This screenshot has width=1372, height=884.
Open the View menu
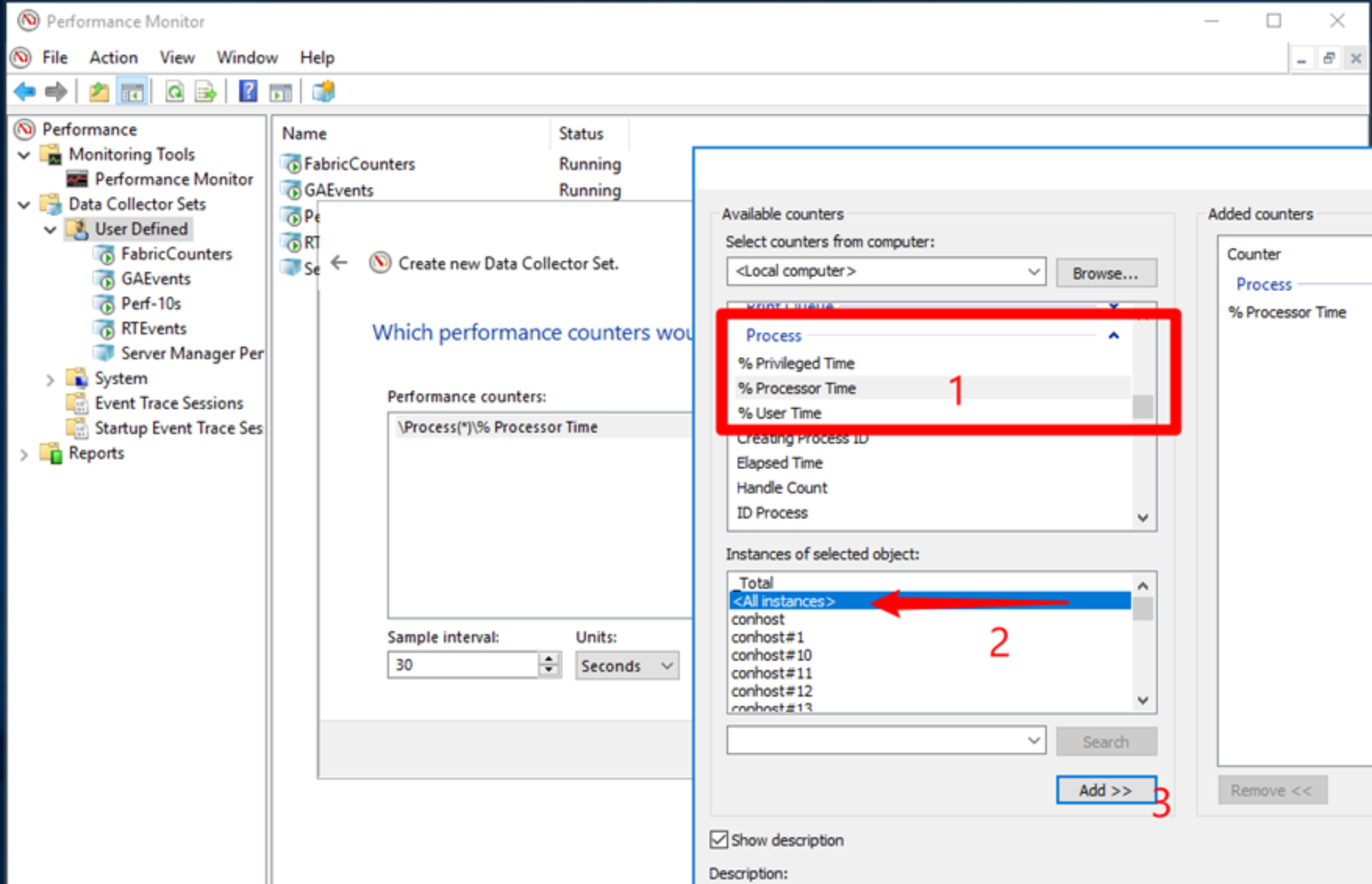[x=177, y=58]
